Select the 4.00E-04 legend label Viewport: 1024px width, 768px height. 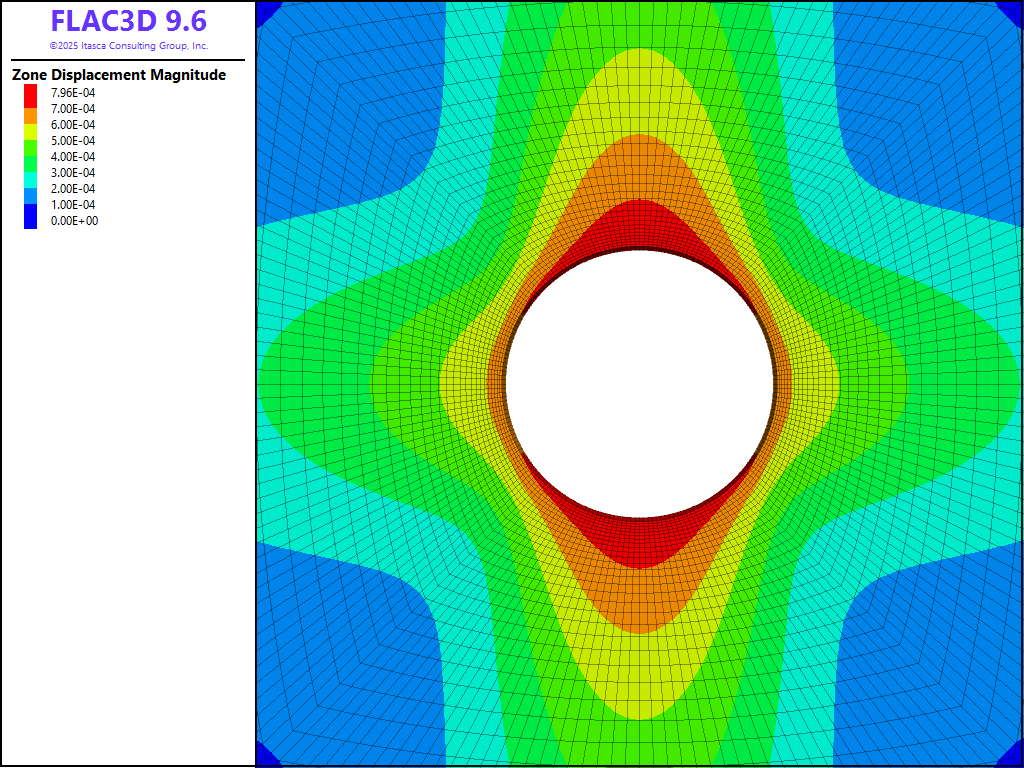coord(73,157)
